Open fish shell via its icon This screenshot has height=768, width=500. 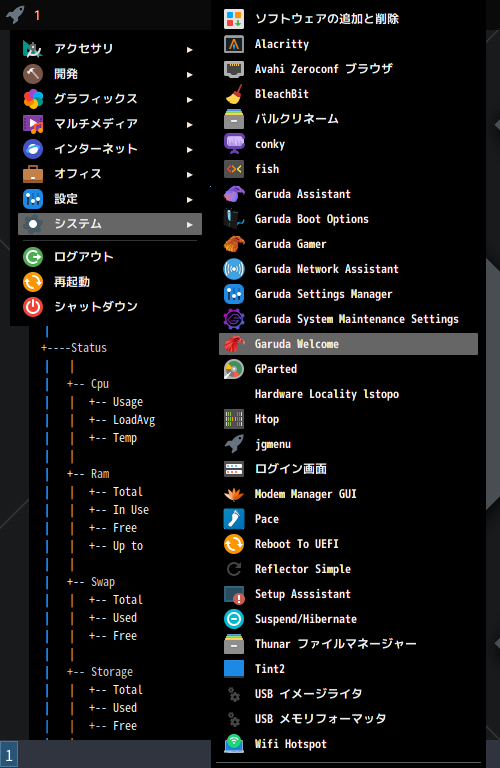pos(234,169)
